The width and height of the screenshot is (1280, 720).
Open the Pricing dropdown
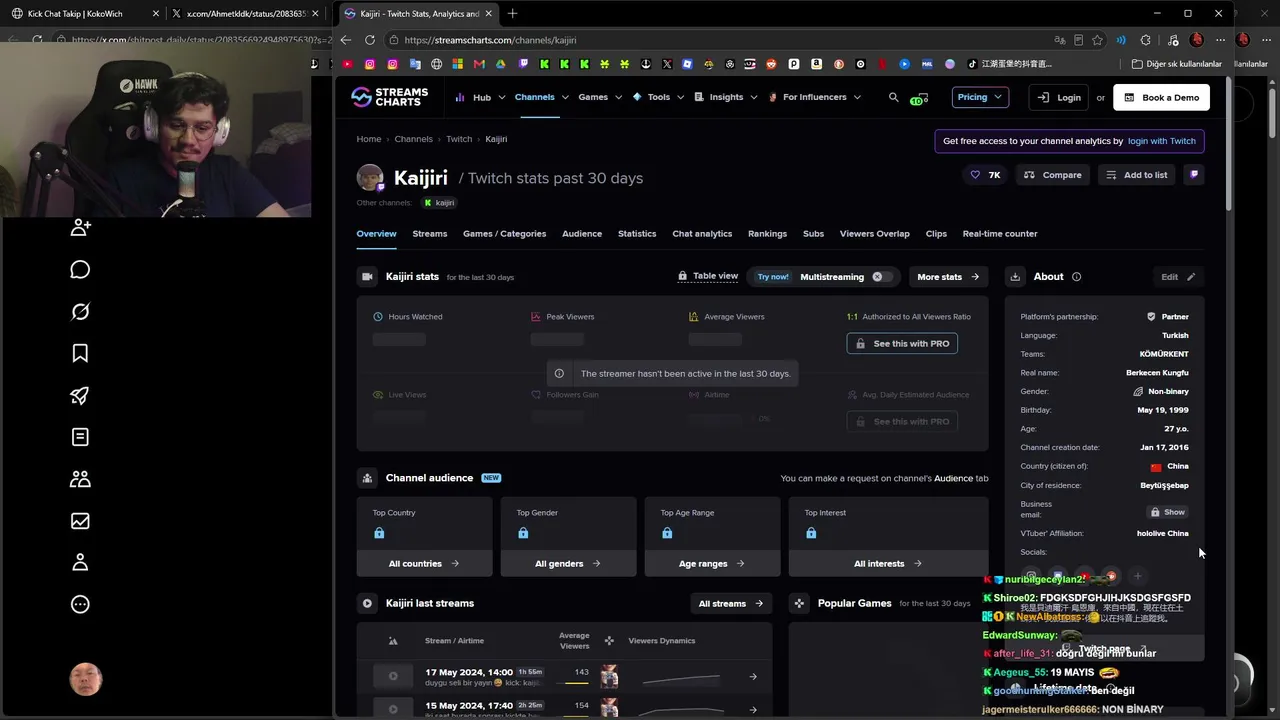click(979, 97)
